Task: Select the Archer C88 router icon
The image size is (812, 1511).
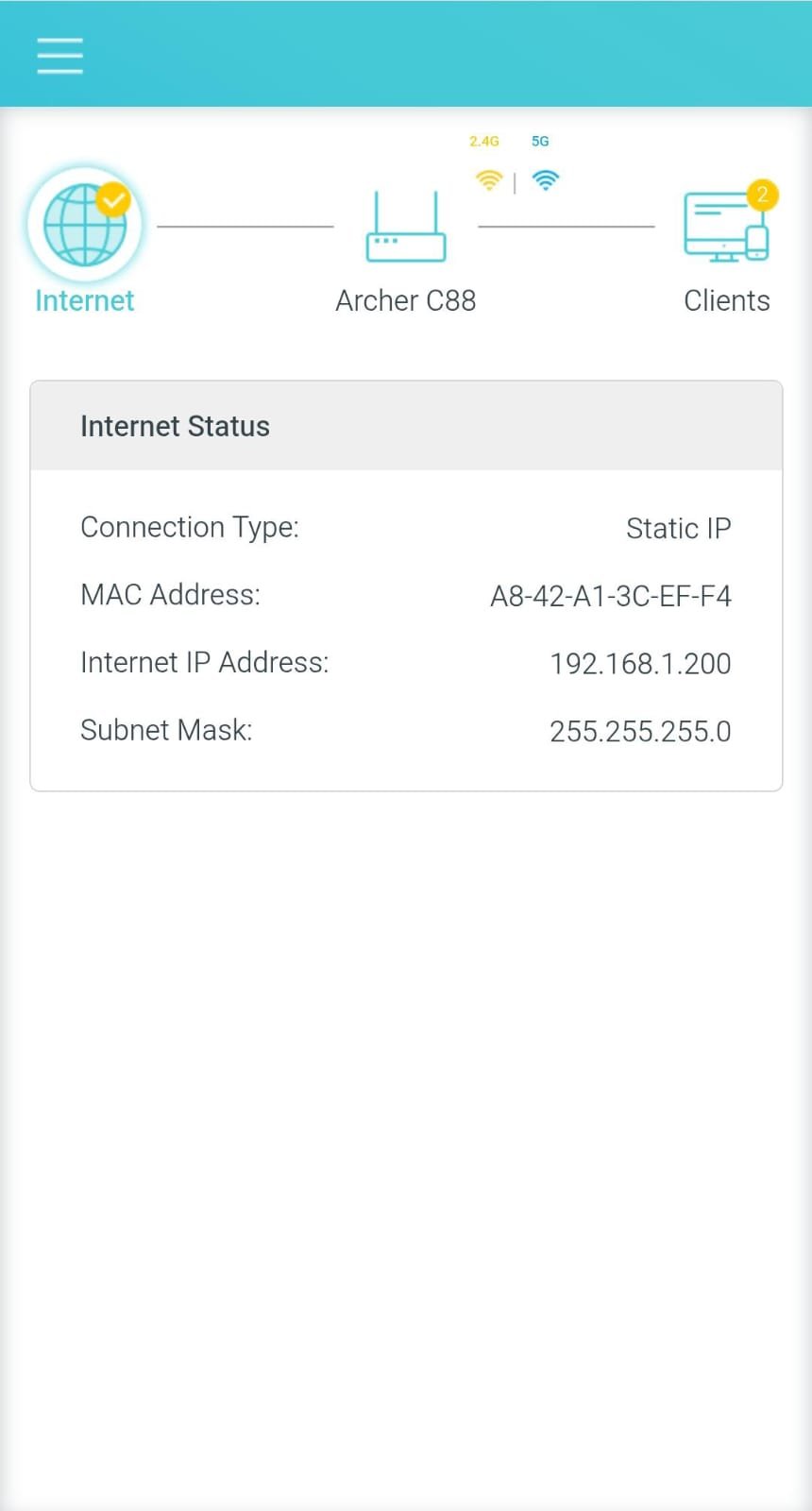Action: tap(406, 228)
